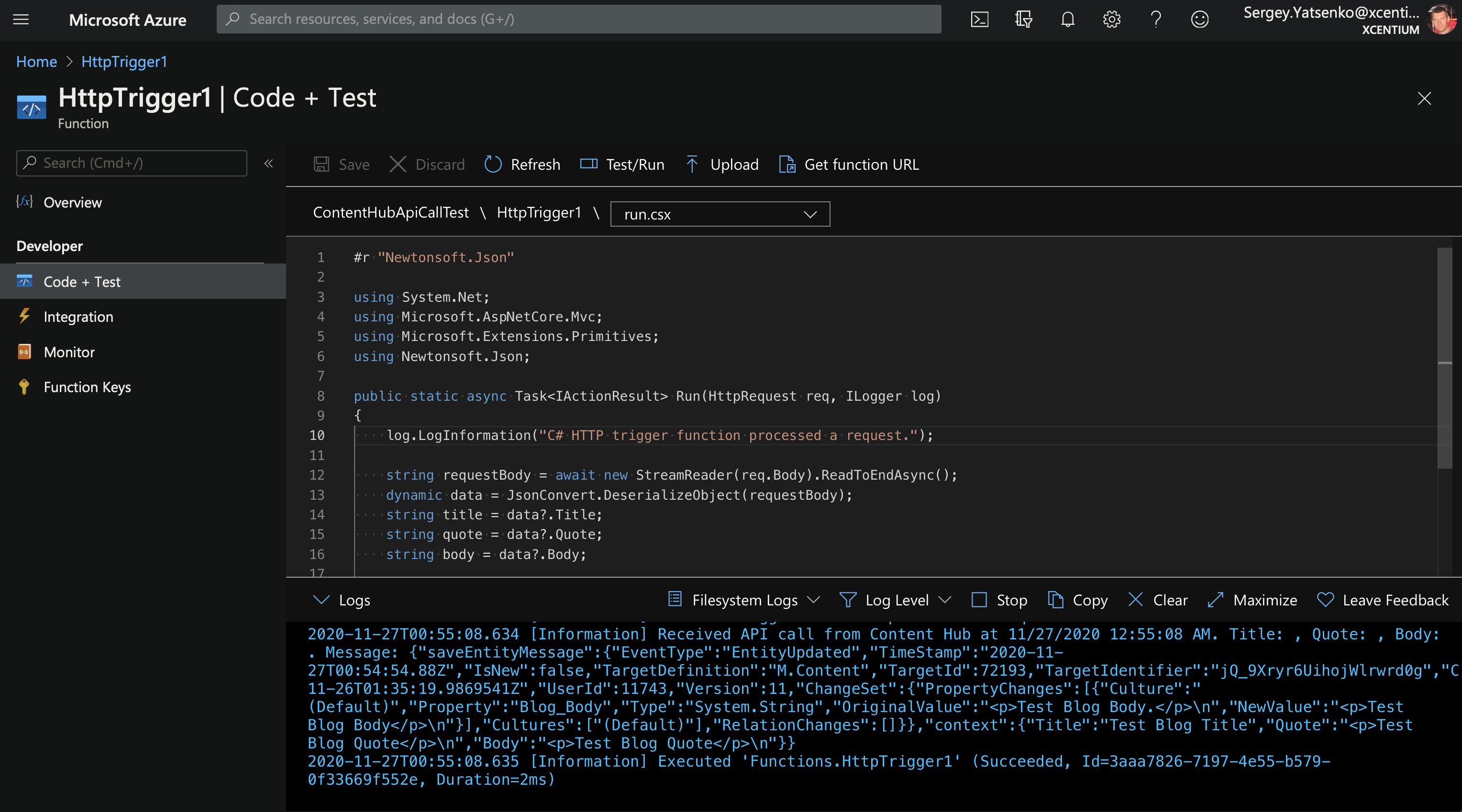
Task: Stop the log stream
Action: (999, 600)
